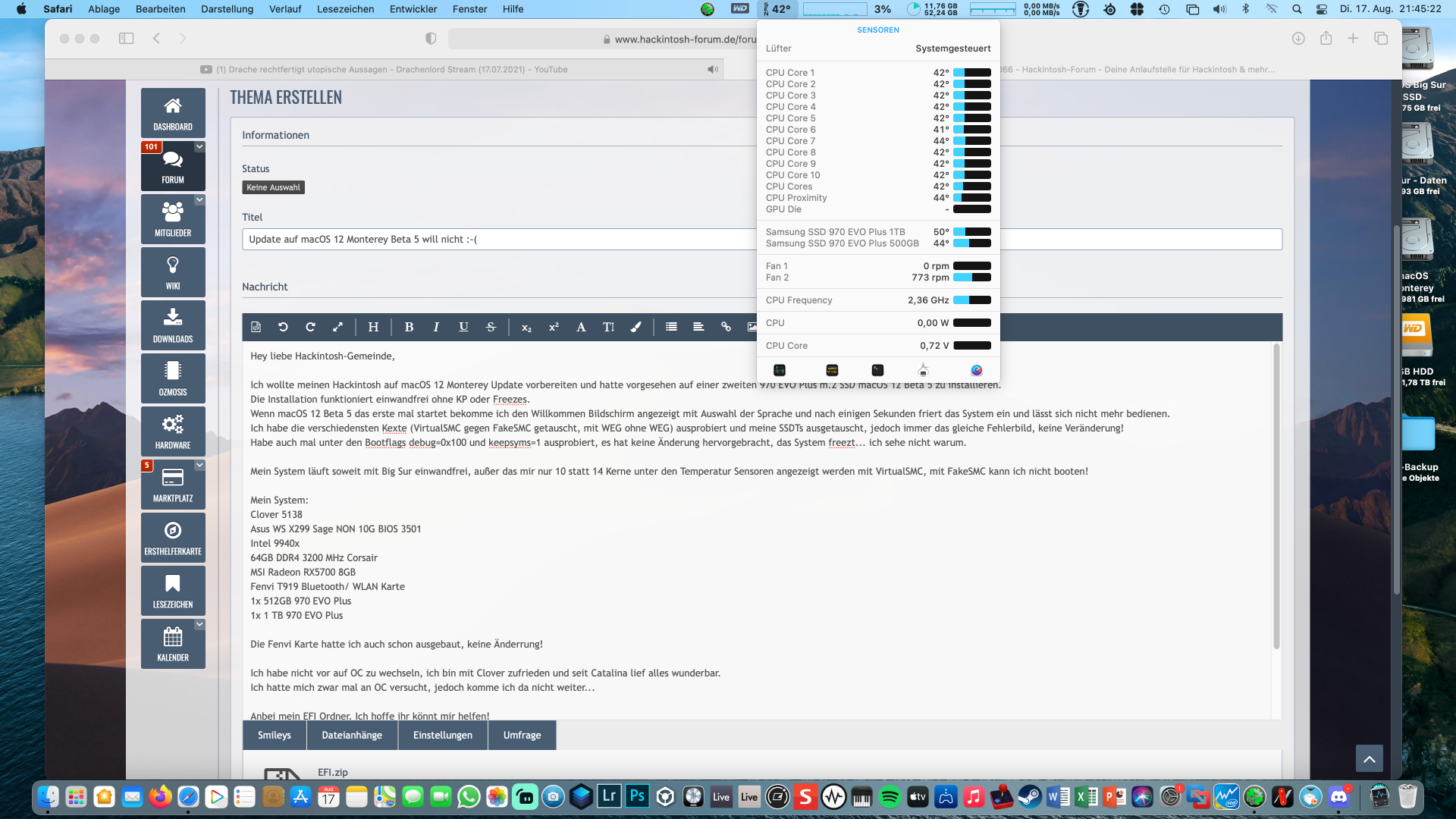This screenshot has height=819, width=1456.
Task: Click the undo arrow in editor toolbar
Action: (x=283, y=327)
